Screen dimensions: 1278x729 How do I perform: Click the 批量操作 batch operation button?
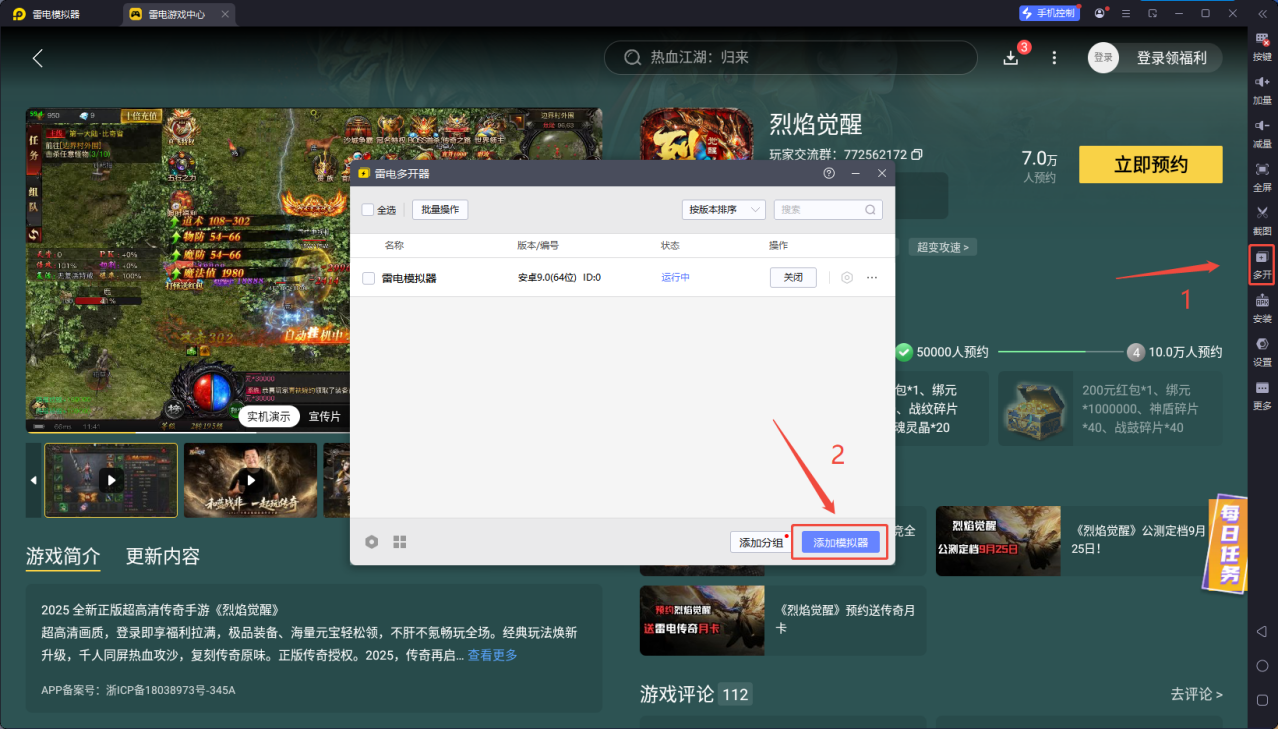(440, 210)
